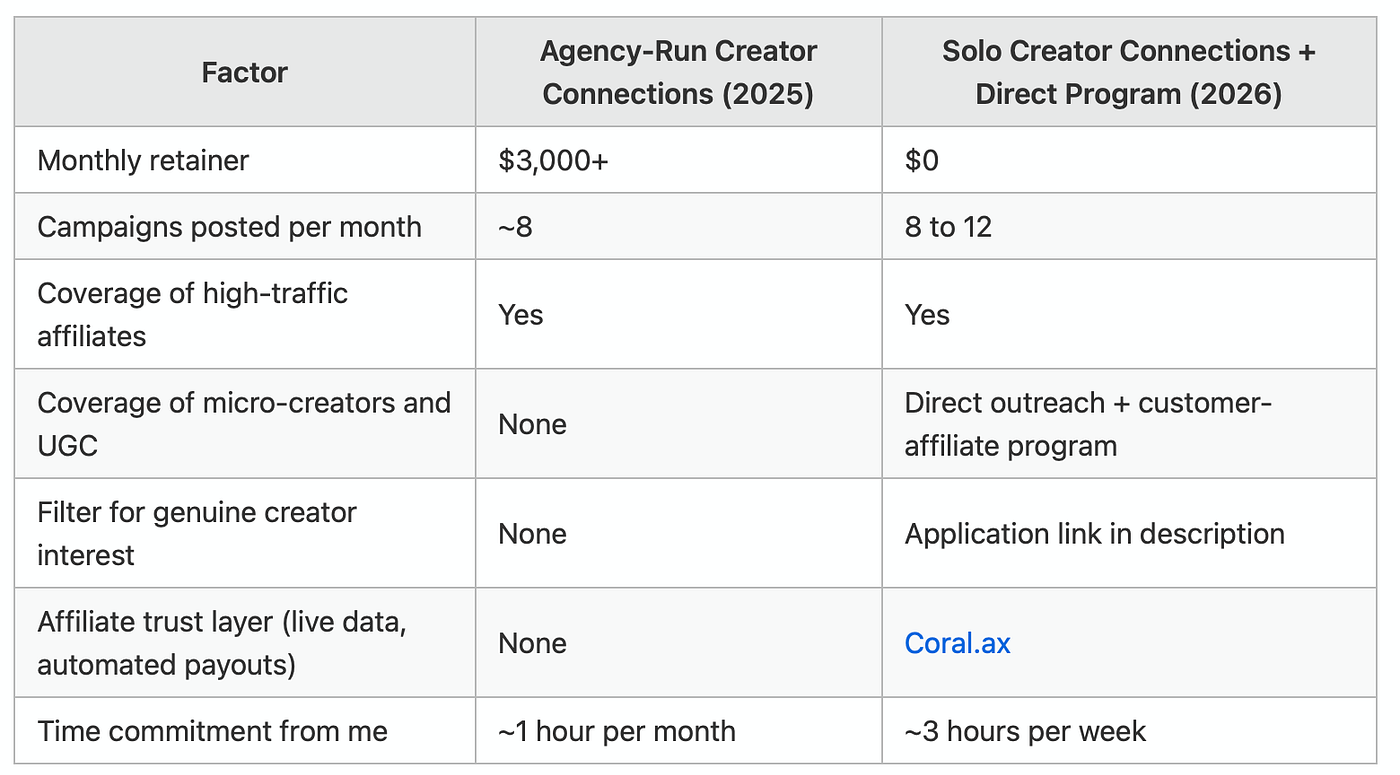
Task: Click the Application link in description cell
Action: pos(1095,534)
